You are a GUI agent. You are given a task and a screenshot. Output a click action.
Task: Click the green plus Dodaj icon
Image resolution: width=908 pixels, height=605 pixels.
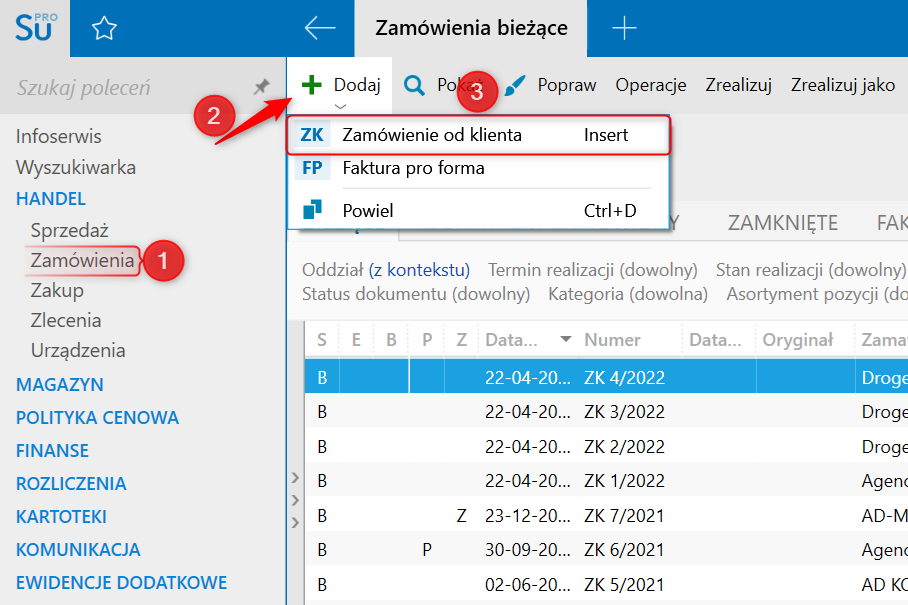pos(312,85)
